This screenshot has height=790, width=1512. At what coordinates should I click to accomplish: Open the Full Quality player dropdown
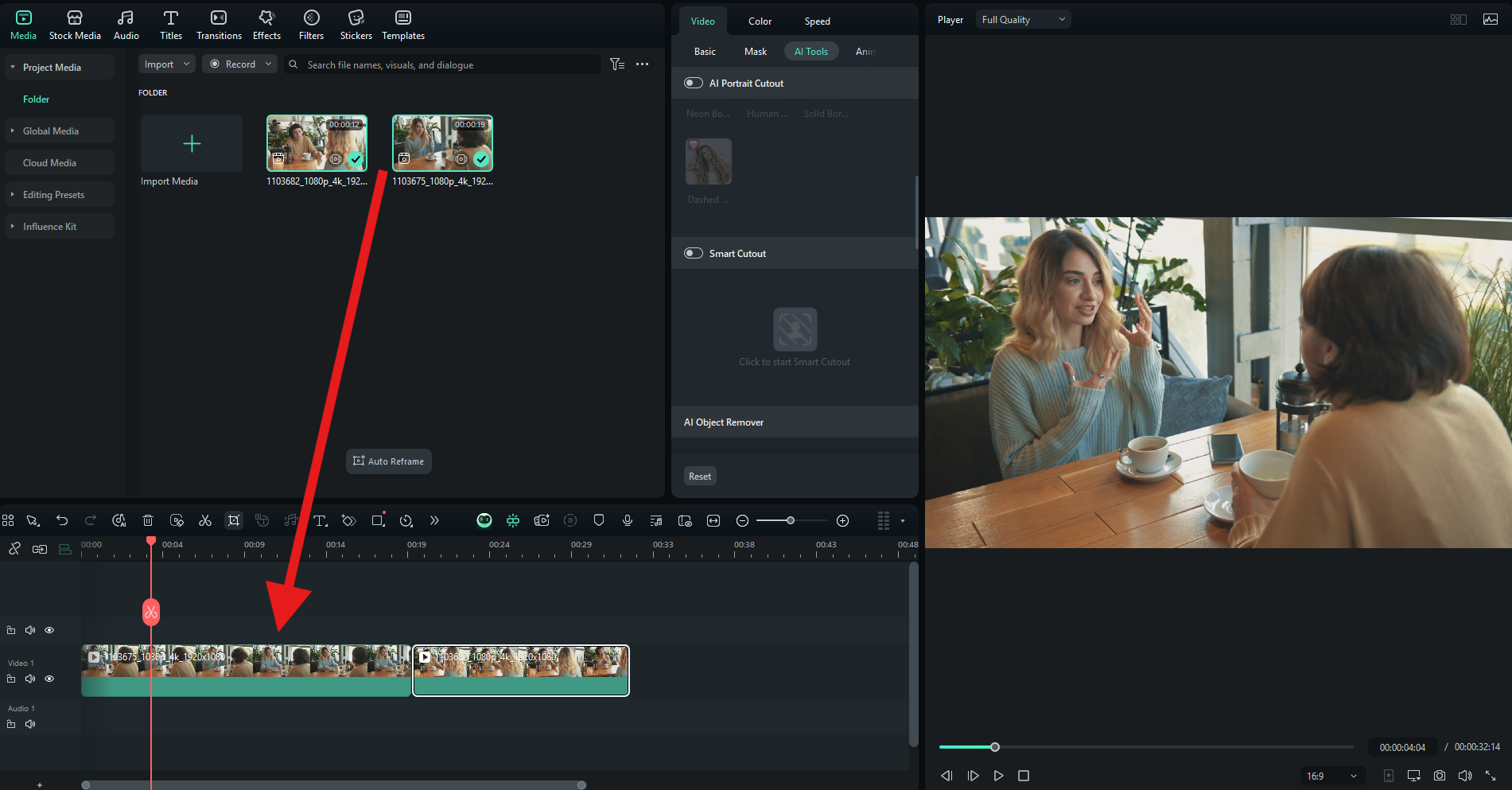[1024, 20]
